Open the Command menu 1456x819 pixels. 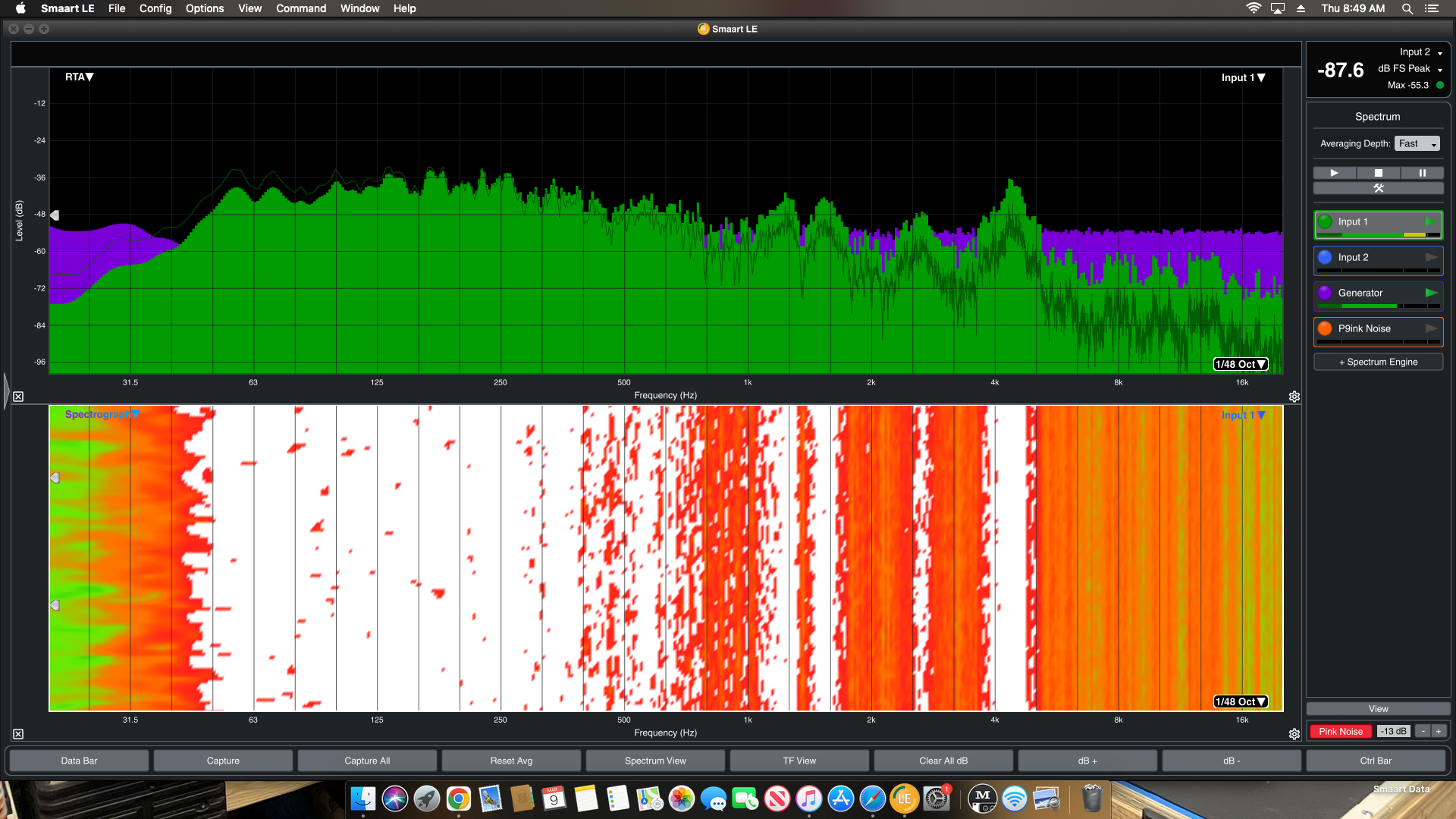(301, 8)
